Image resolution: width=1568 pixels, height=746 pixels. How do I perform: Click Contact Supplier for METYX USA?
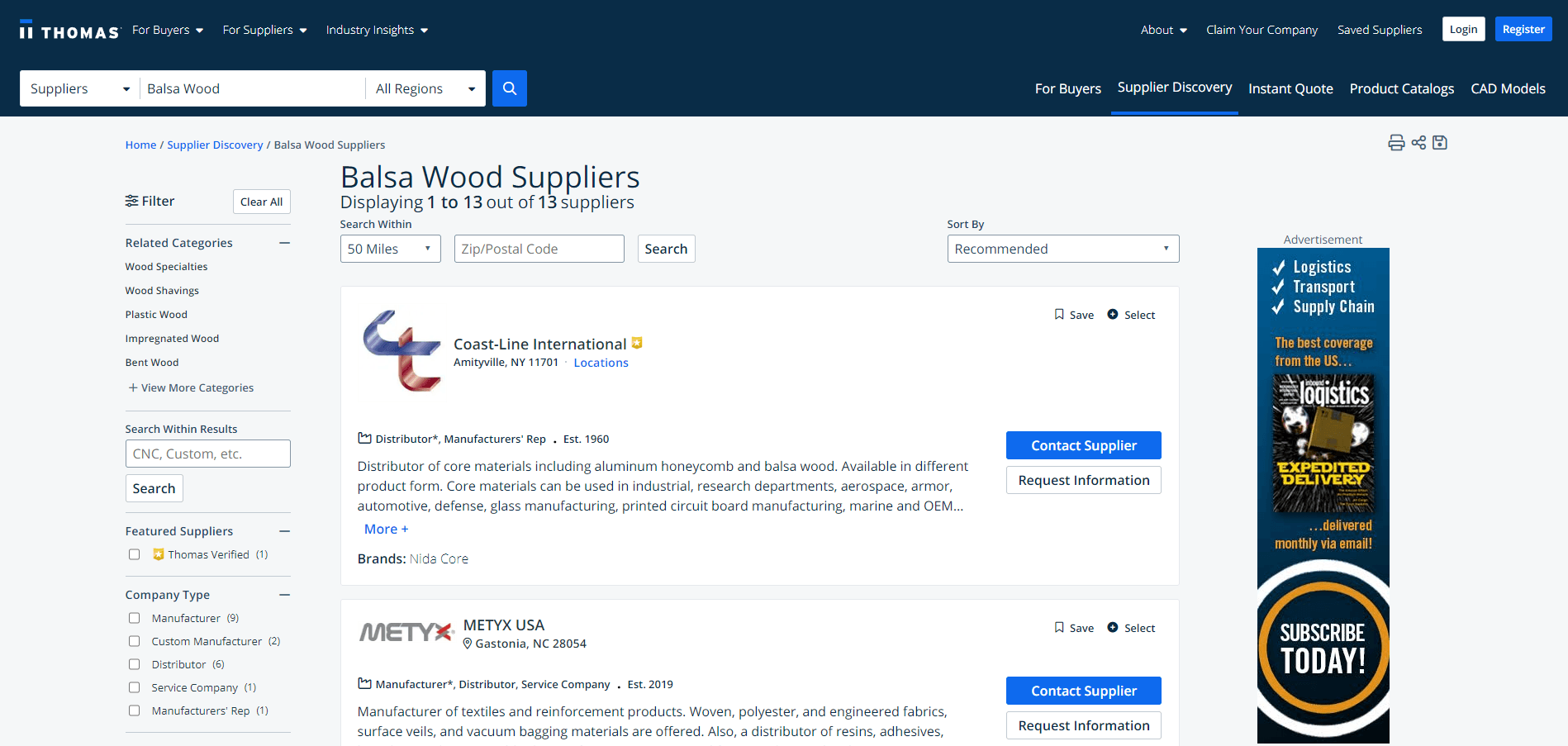point(1084,691)
